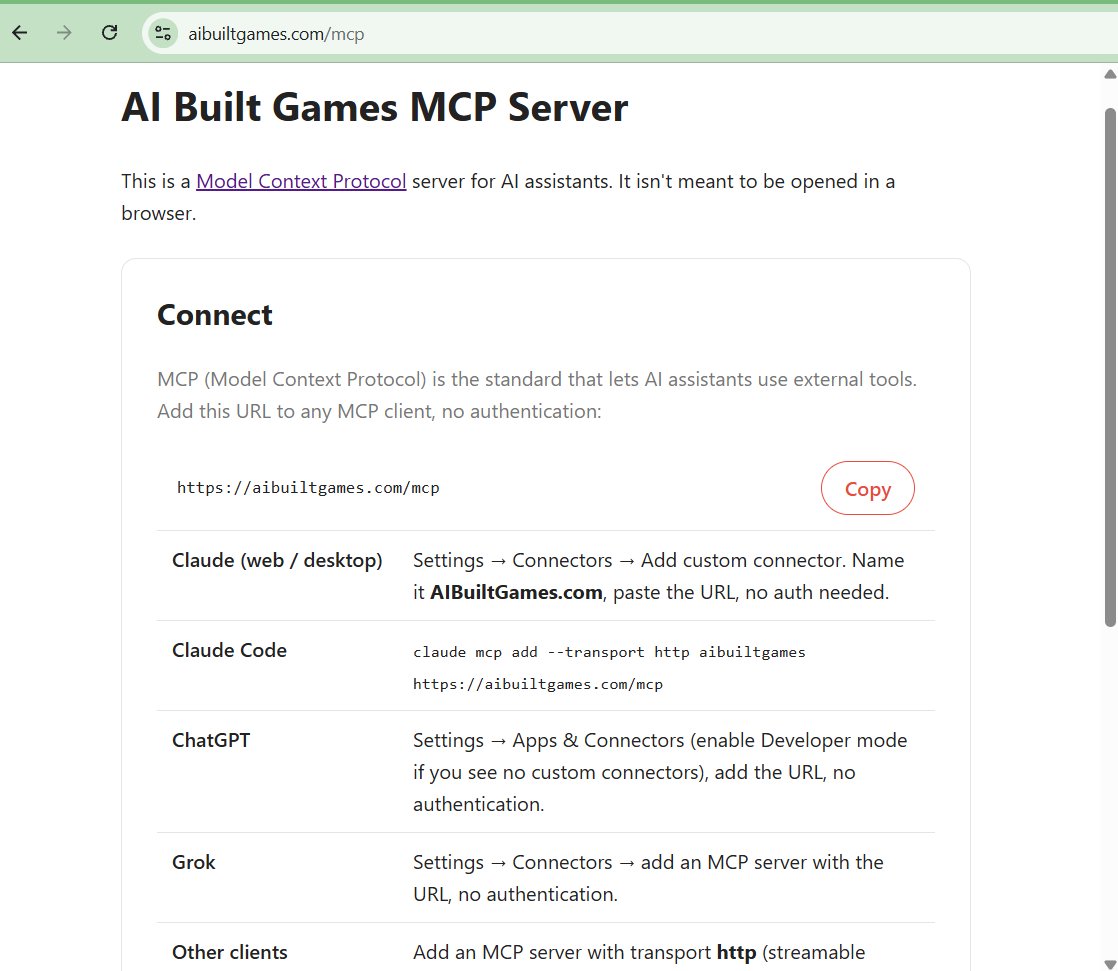Click the 'isn't meant to be opened' sentence
The width and height of the screenshot is (1118, 971).
click(508, 197)
